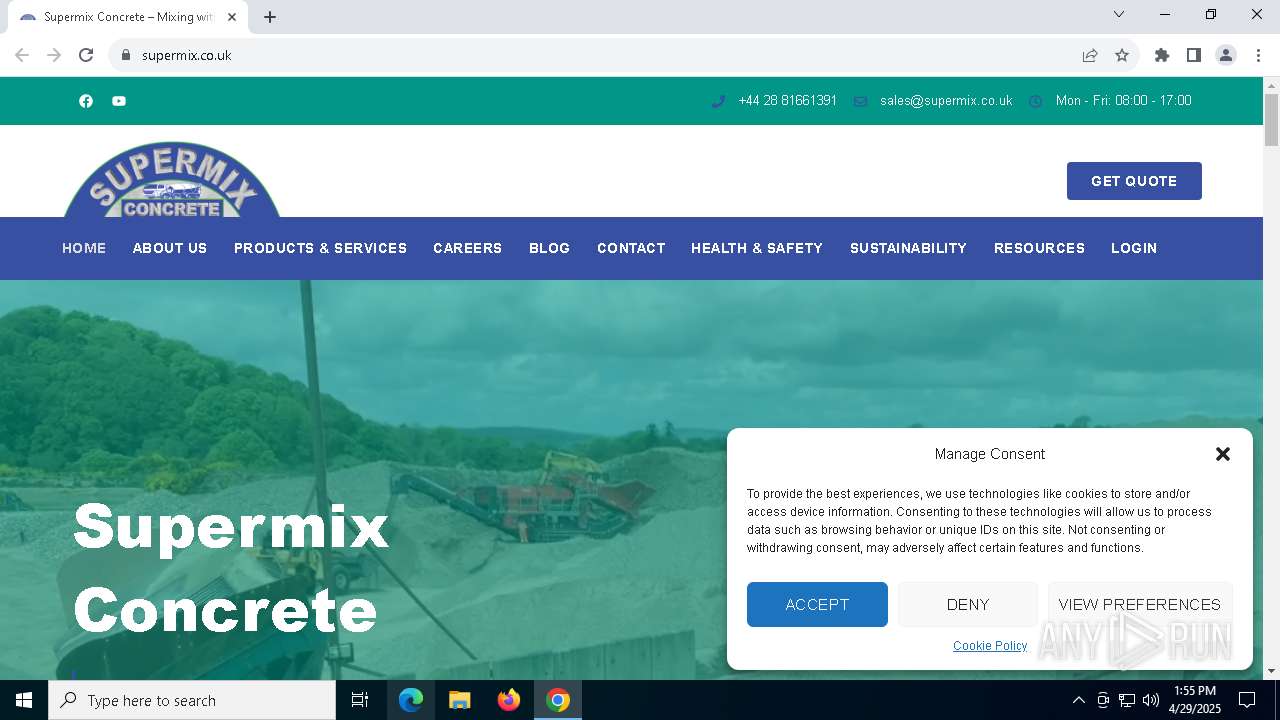The height and width of the screenshot is (720, 1280).
Task: Close the Supermix Concrete tab
Action: coord(232,17)
